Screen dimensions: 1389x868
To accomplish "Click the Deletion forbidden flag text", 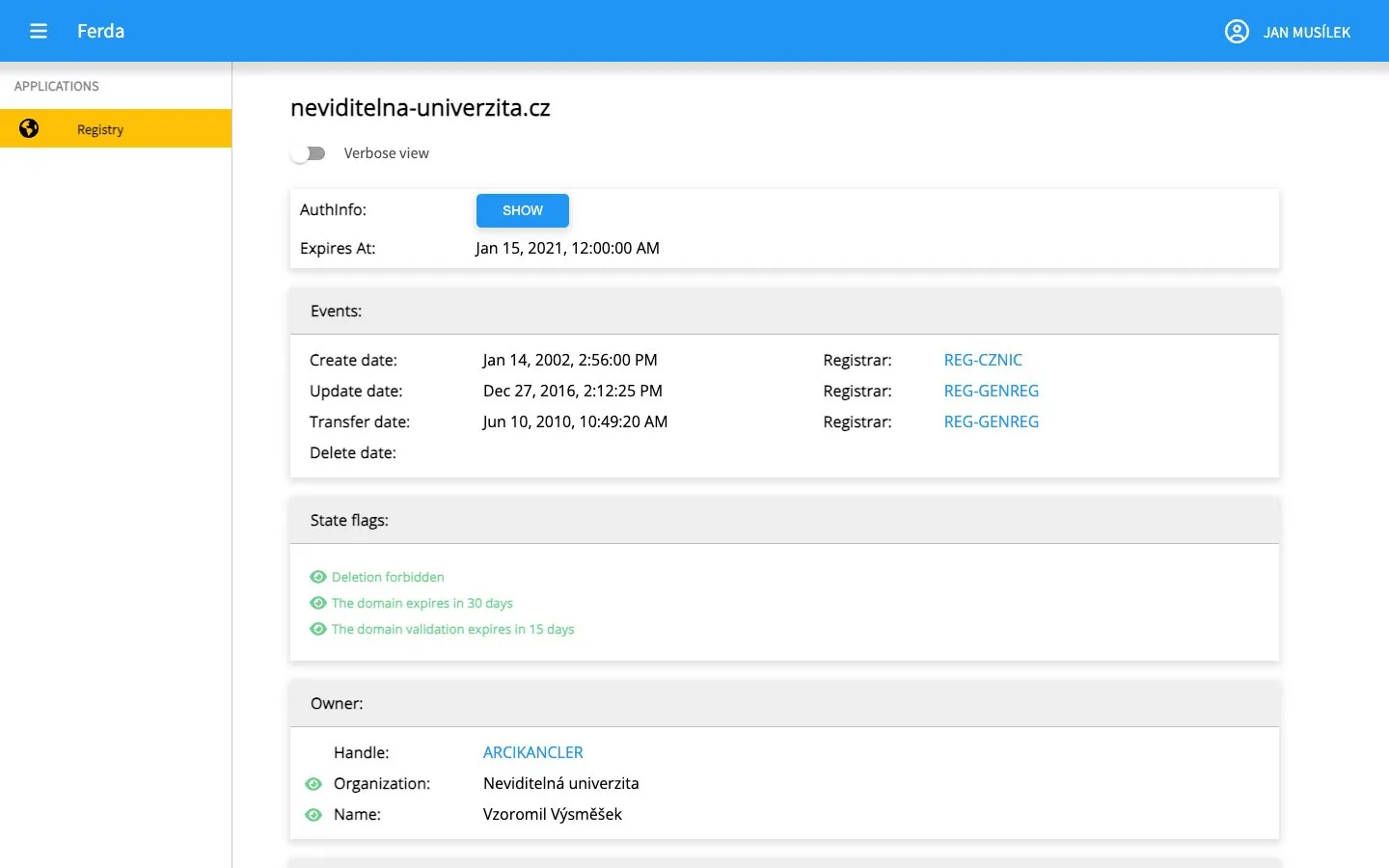I will point(388,577).
